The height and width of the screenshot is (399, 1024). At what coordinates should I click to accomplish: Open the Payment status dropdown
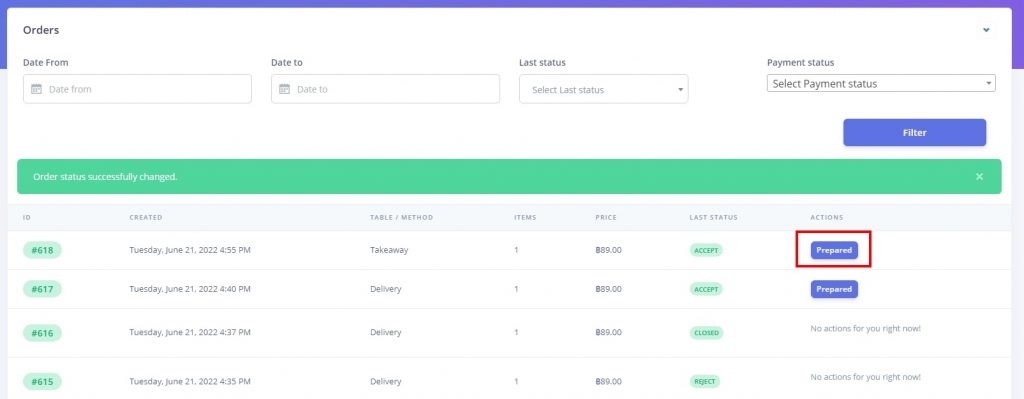pos(881,84)
